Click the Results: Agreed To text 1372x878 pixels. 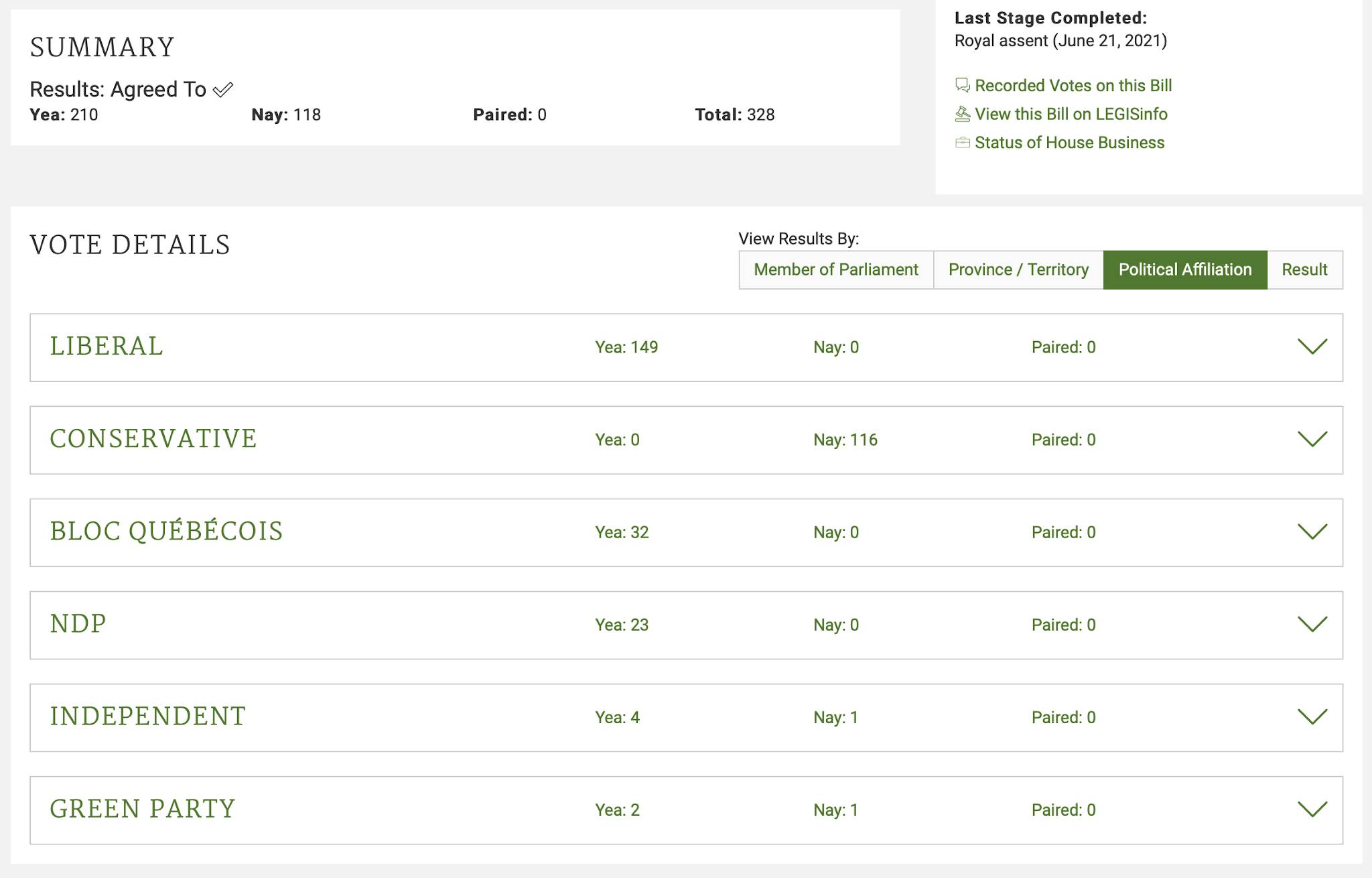tap(118, 89)
